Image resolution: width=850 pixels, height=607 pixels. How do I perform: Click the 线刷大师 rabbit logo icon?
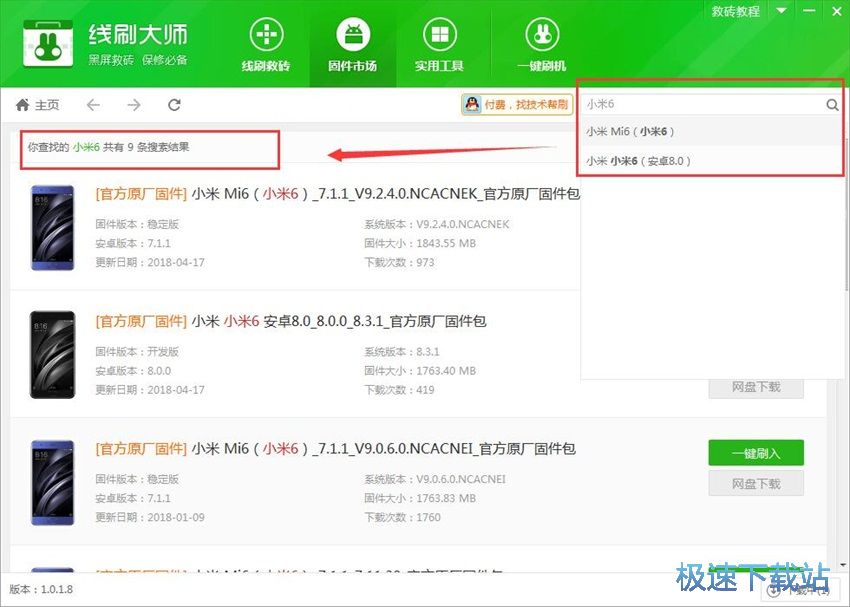[48, 43]
